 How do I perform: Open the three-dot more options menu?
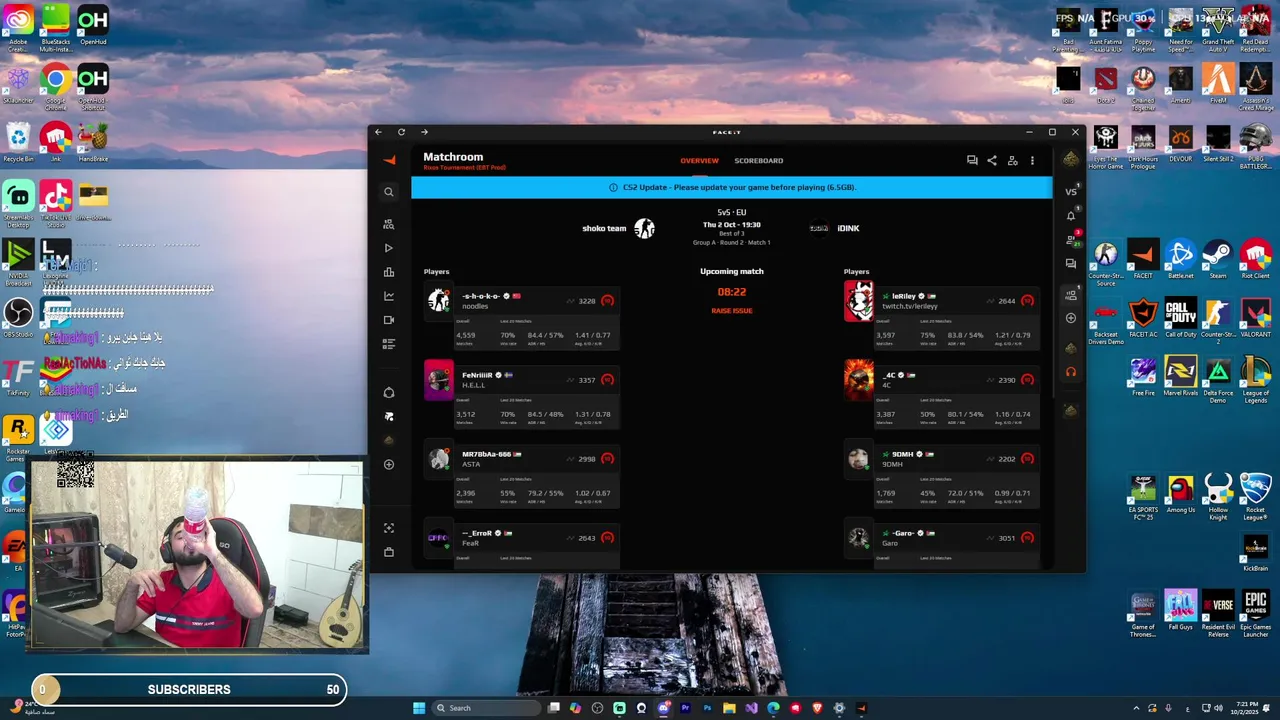tap(1032, 160)
